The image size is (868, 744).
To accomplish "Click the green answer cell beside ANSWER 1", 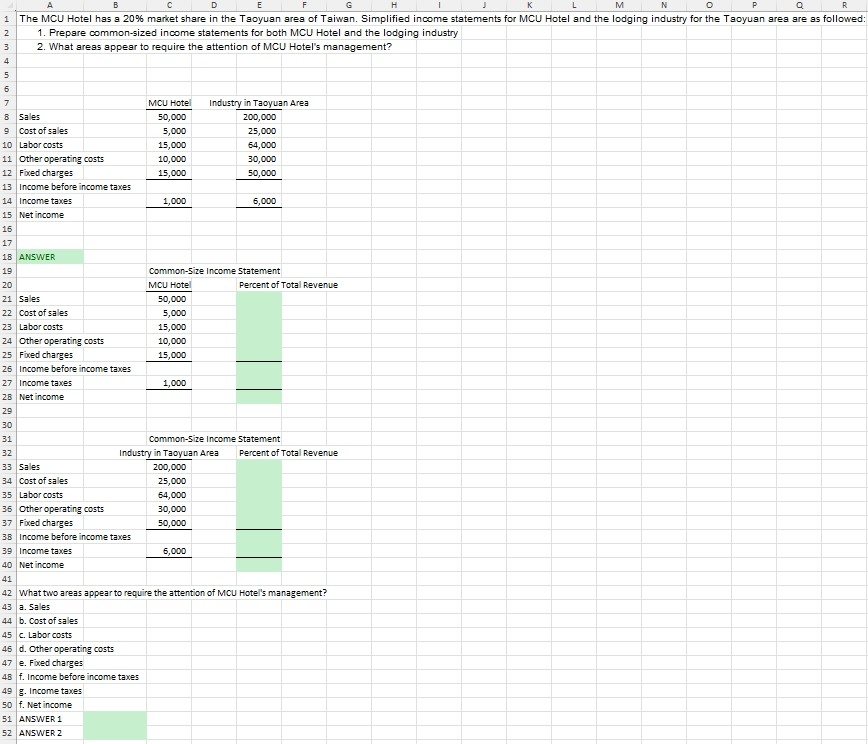I will click(115, 719).
